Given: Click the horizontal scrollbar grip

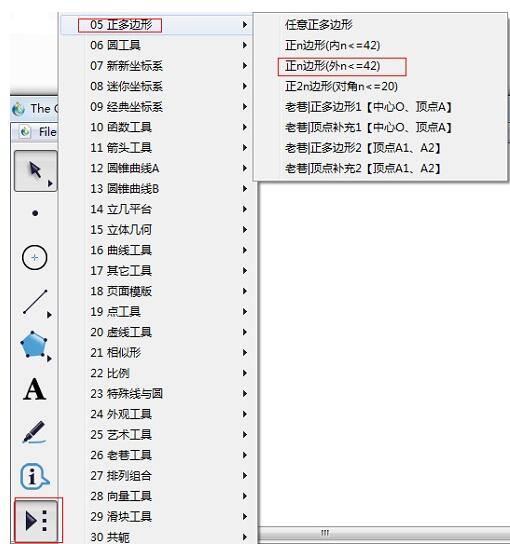Looking at the screenshot, I should [325, 532].
